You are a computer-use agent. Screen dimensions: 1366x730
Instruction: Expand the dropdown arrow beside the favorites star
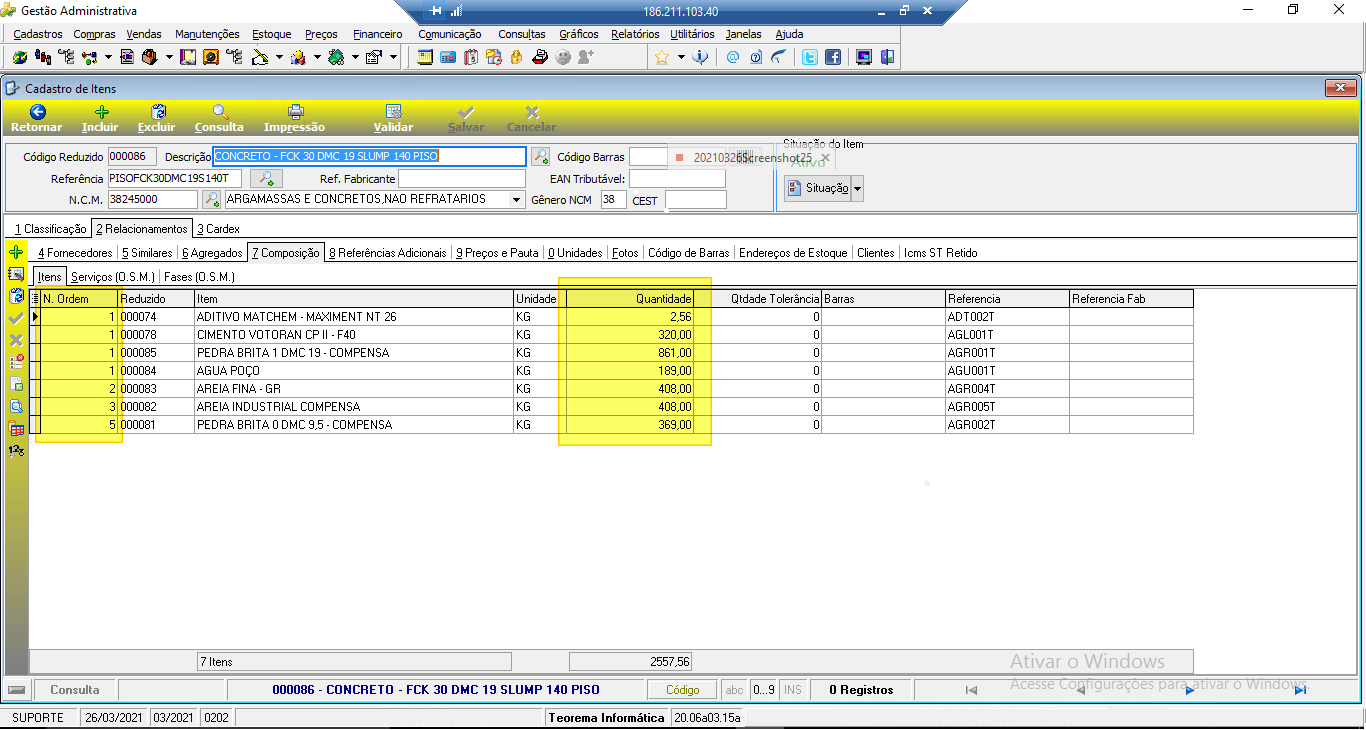[x=681, y=57]
